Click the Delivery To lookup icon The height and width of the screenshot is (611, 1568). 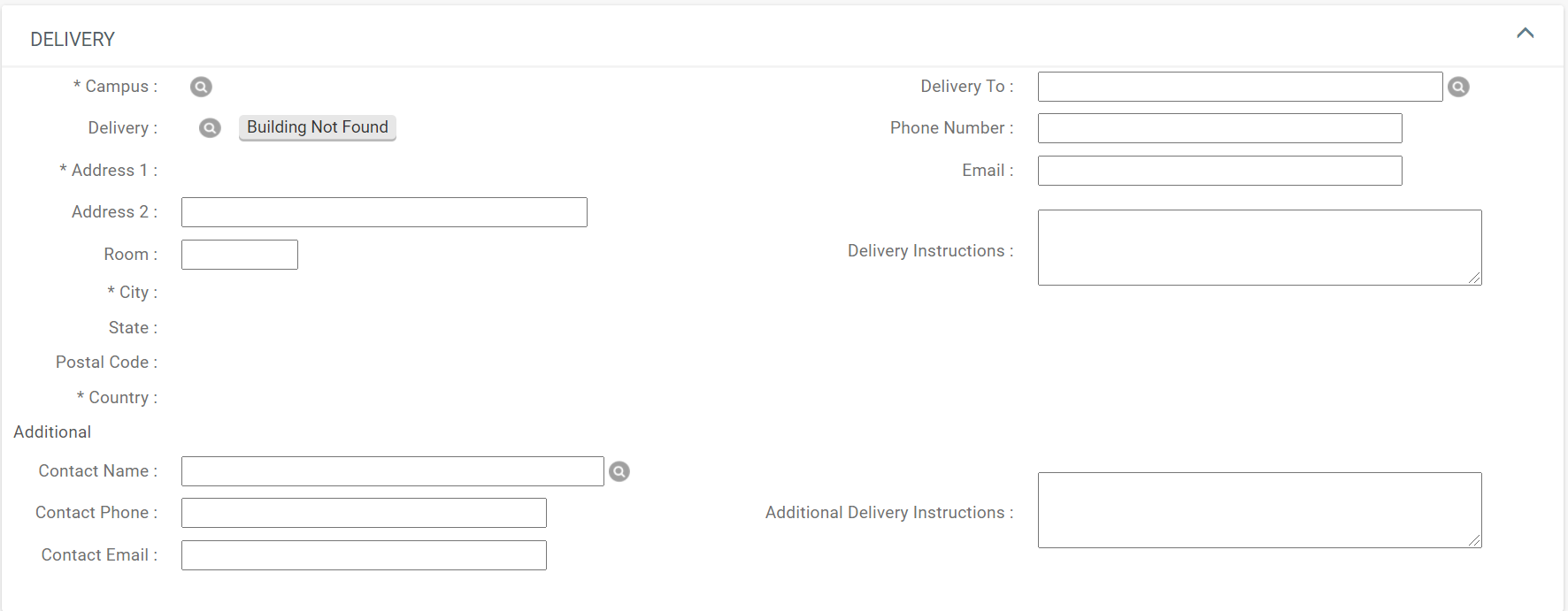click(1458, 87)
